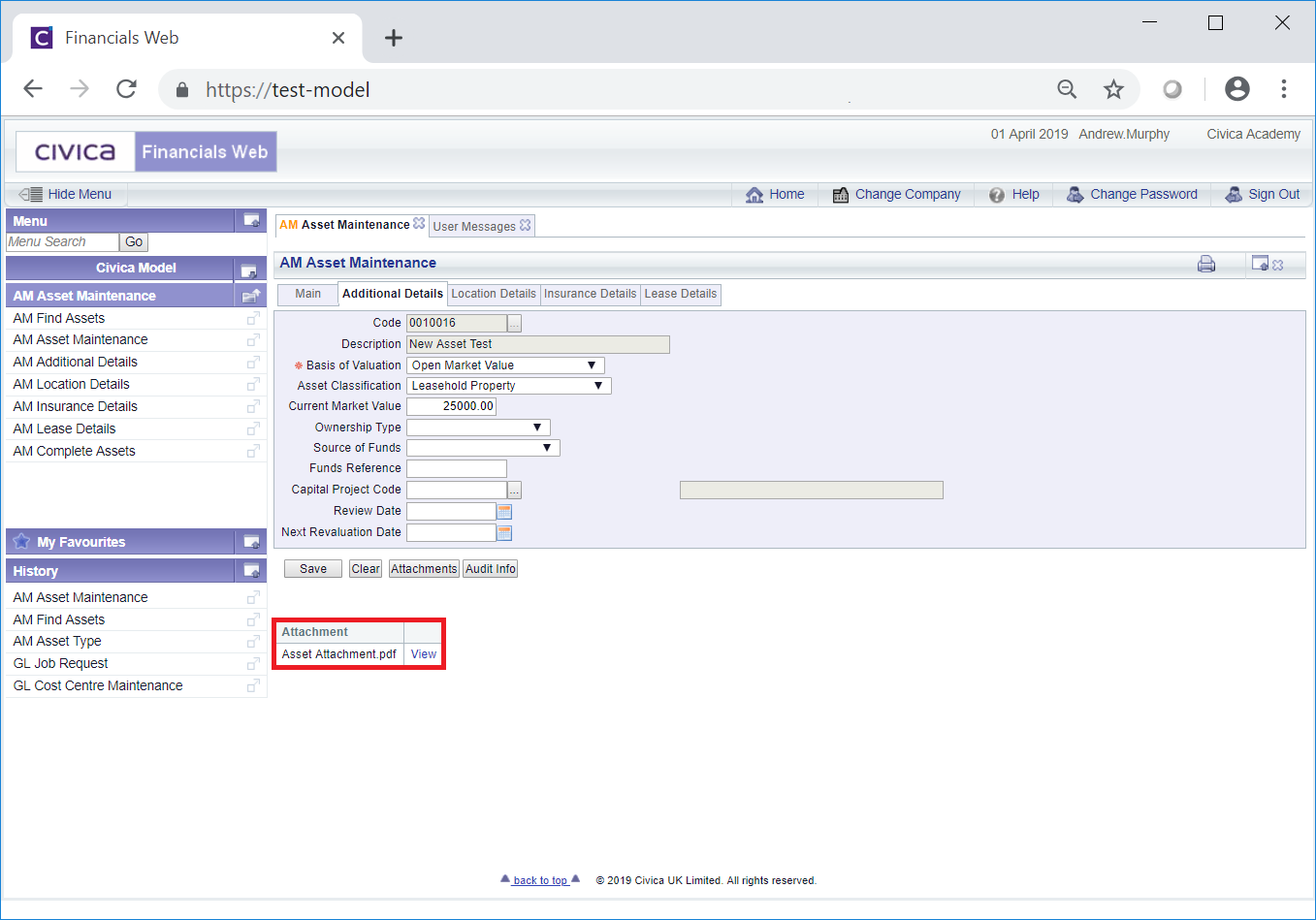Open AM Lease Details menu item

pos(64,428)
